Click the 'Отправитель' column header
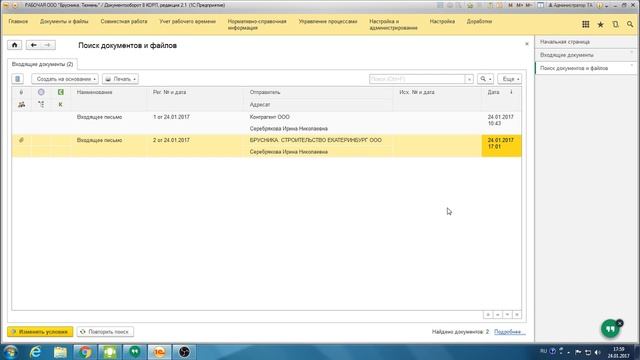Image resolution: width=640 pixels, height=360 pixels. [x=265, y=92]
